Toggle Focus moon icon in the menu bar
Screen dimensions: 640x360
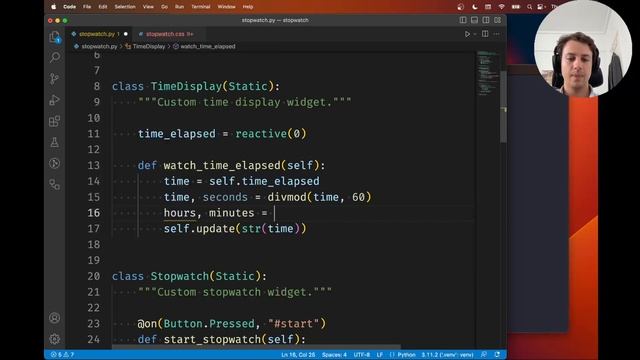coord(474,7)
